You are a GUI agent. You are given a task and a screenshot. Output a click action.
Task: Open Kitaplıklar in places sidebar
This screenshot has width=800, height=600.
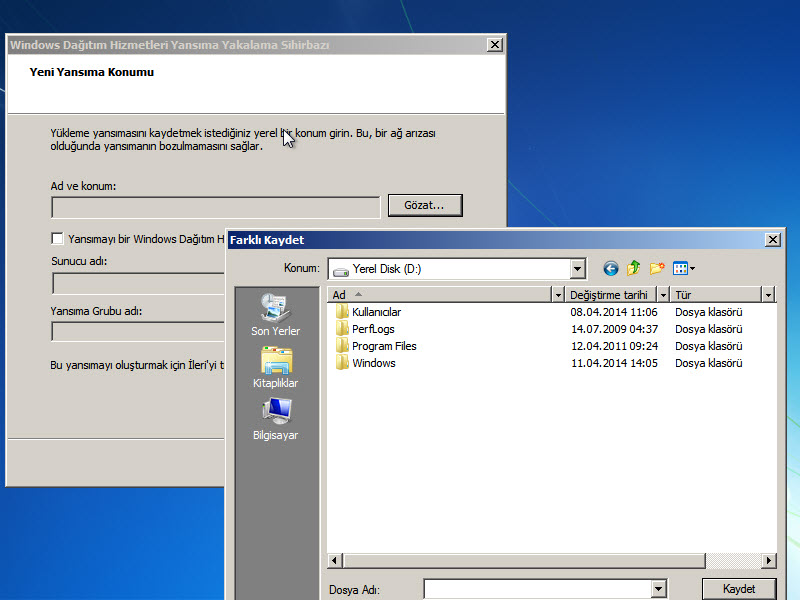(275, 366)
